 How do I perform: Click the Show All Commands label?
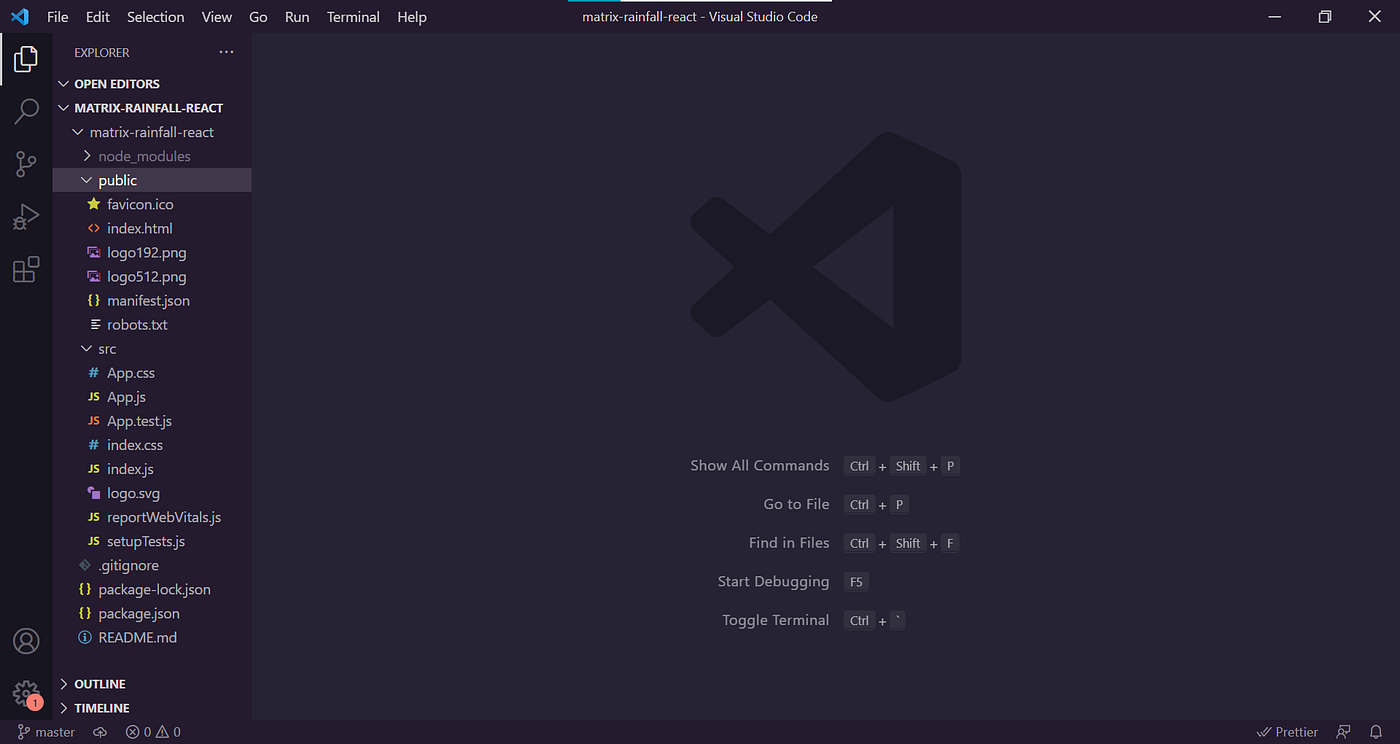[x=760, y=466]
